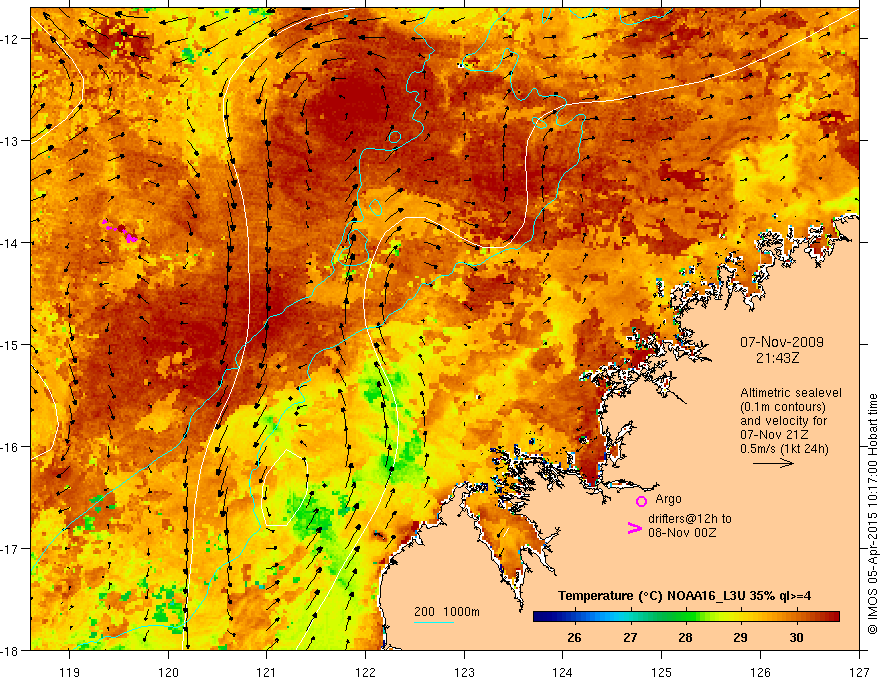Click longitude axis label 125
880x680 pixels.
(x=662, y=672)
